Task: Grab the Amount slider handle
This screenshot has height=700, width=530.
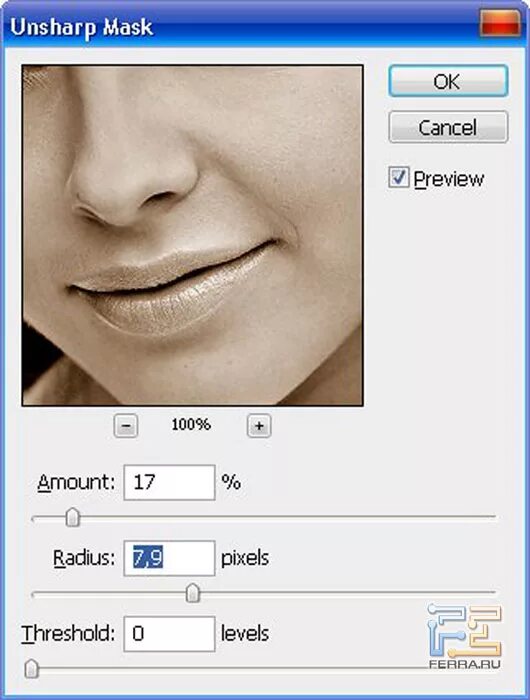Action: 72,517
